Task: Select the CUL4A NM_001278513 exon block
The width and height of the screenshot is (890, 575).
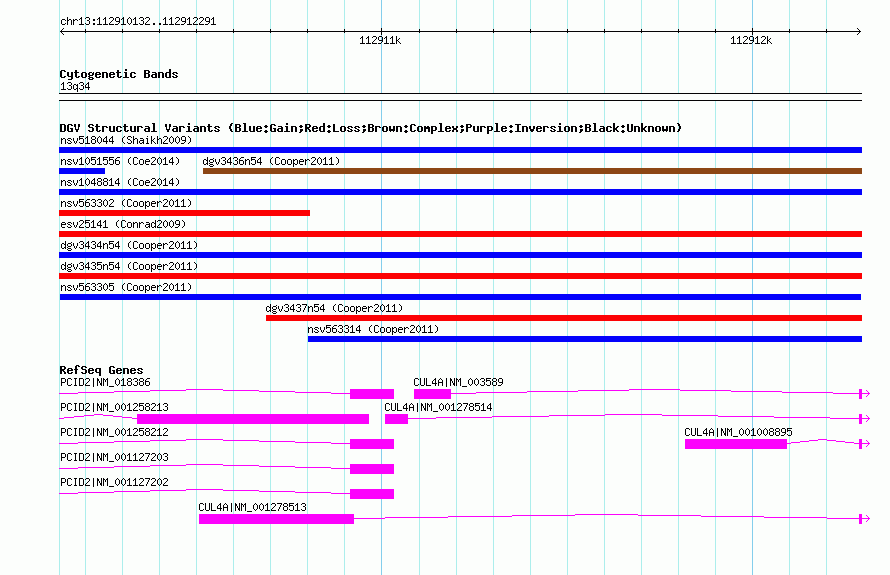Action: coord(276,519)
